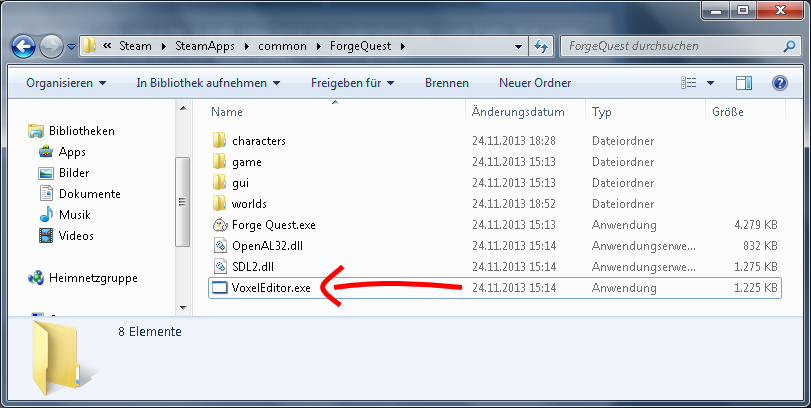Click the Neuer Ordner button
This screenshot has height=408, width=811.
click(535, 83)
